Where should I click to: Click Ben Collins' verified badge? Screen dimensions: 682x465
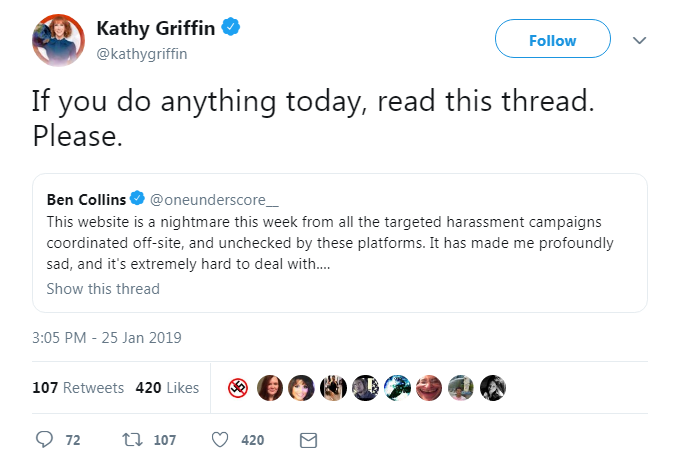tap(137, 198)
